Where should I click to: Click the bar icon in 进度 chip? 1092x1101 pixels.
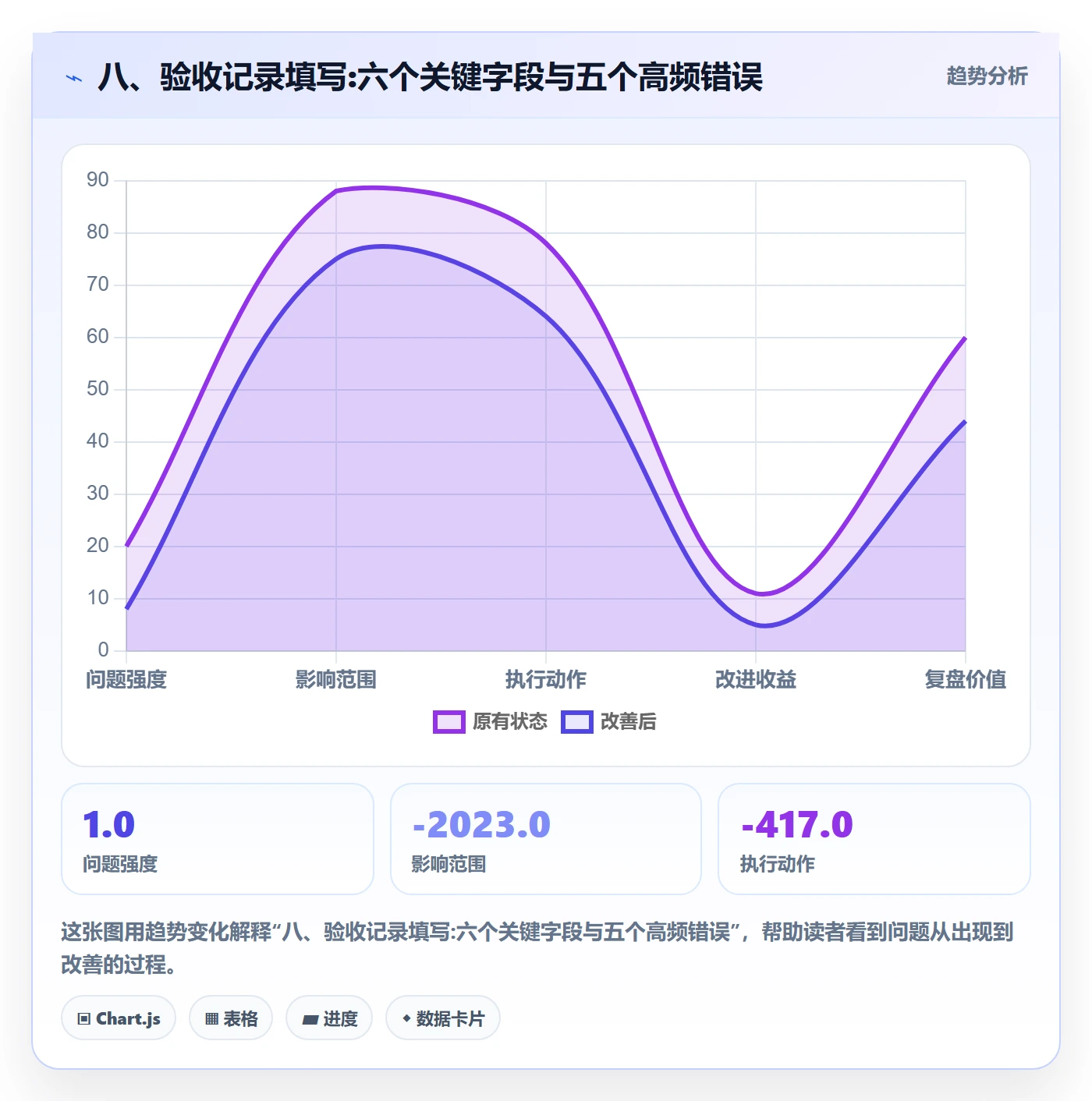(310, 1020)
